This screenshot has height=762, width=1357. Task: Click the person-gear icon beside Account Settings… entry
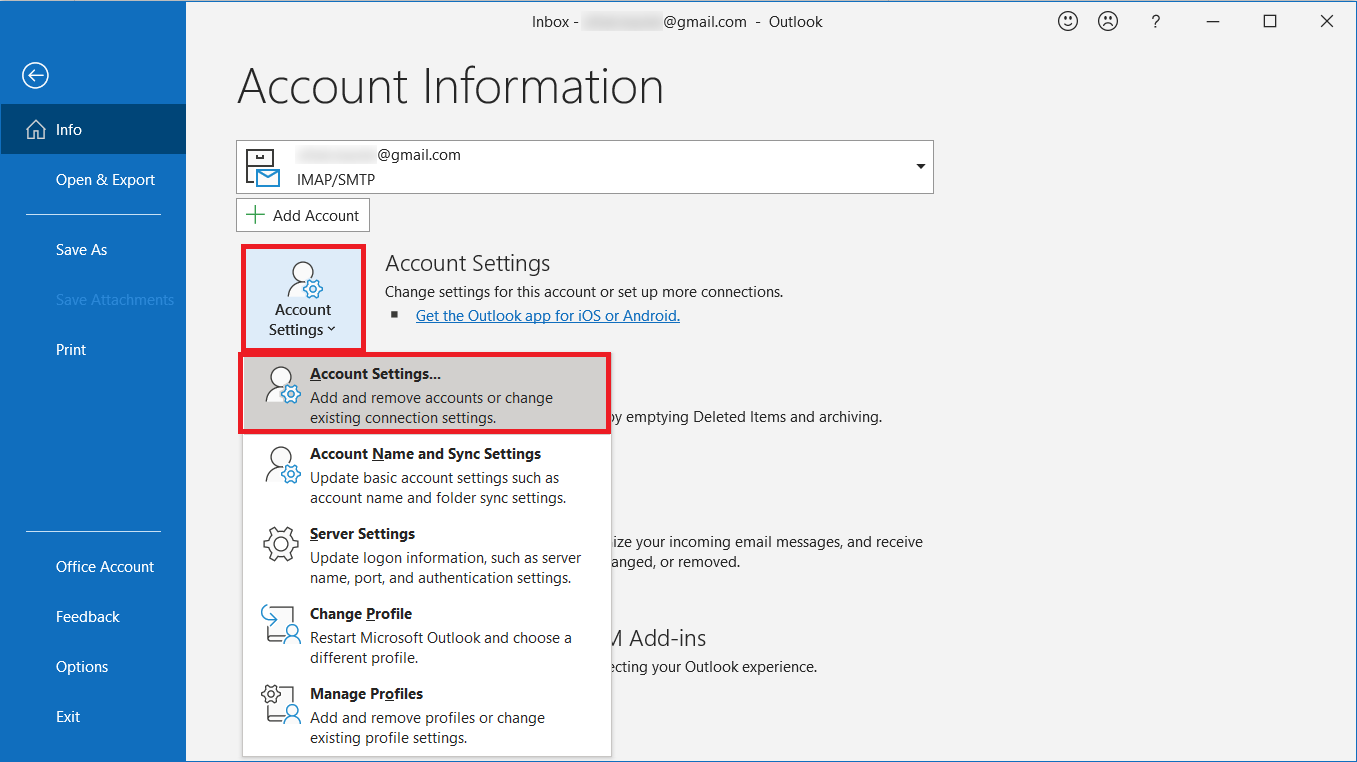tap(282, 385)
